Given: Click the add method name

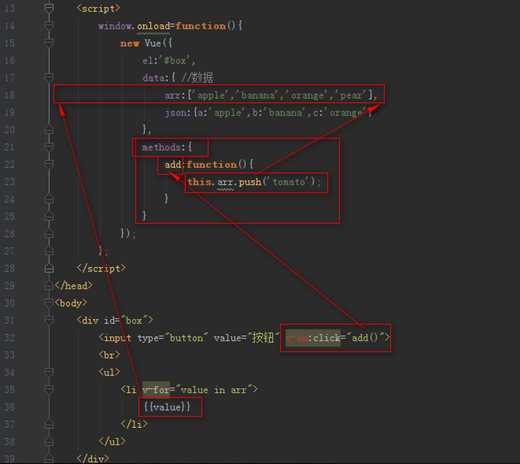Looking at the screenshot, I should (x=173, y=164).
